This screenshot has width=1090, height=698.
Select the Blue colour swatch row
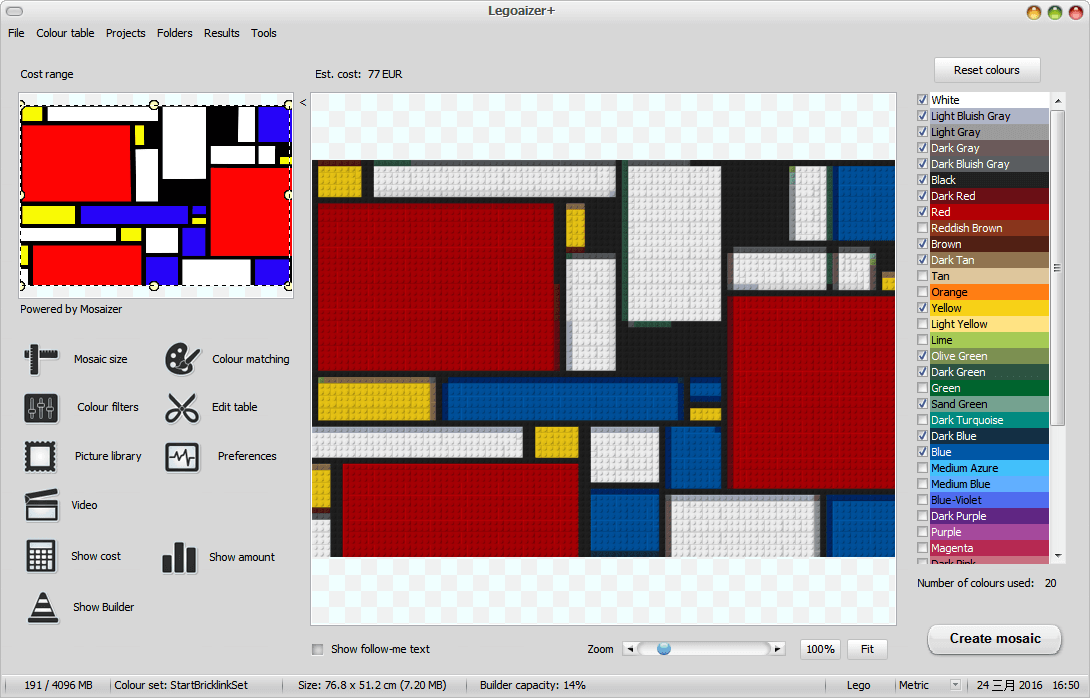click(x=989, y=452)
